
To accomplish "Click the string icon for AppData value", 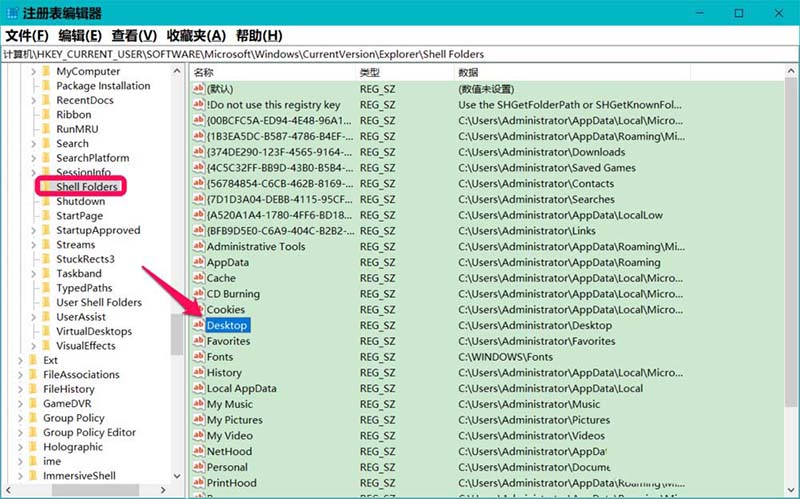I will (x=198, y=262).
